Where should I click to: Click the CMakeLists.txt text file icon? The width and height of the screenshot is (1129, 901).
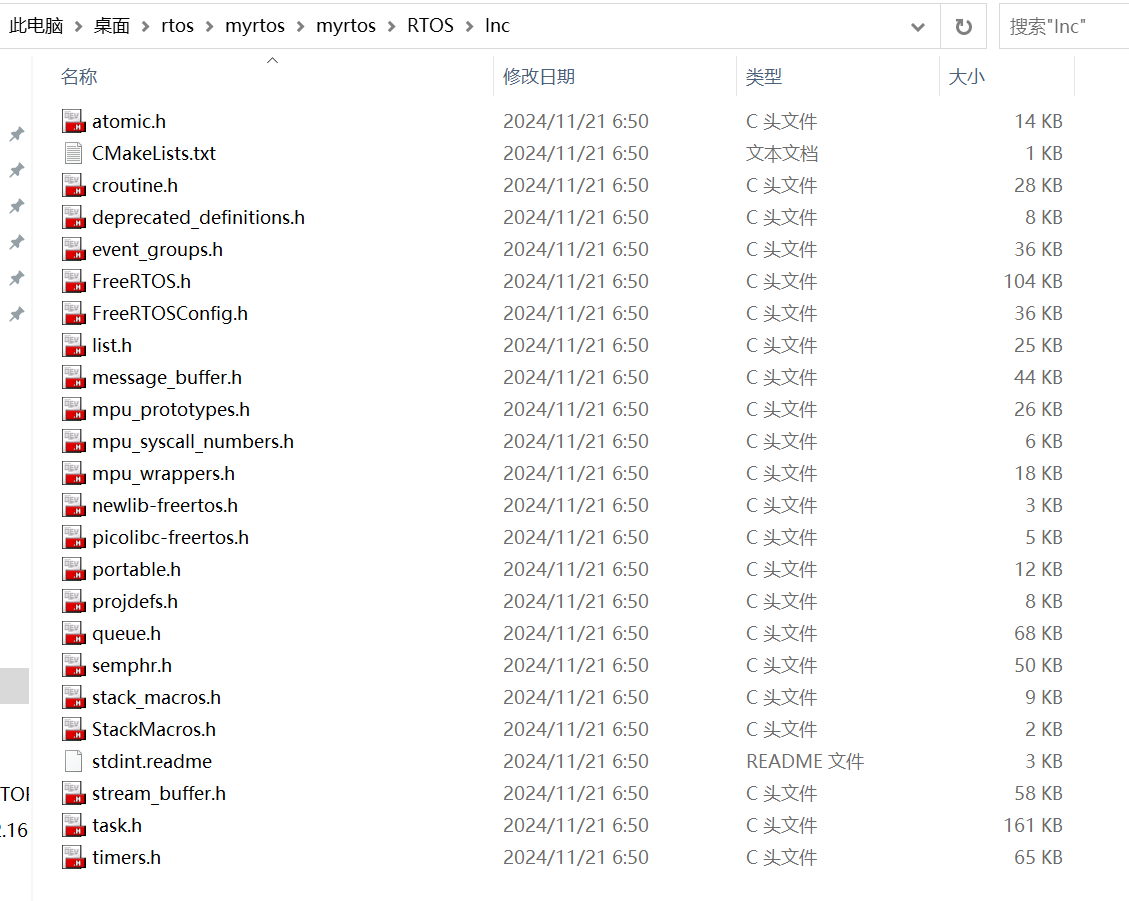pos(73,153)
